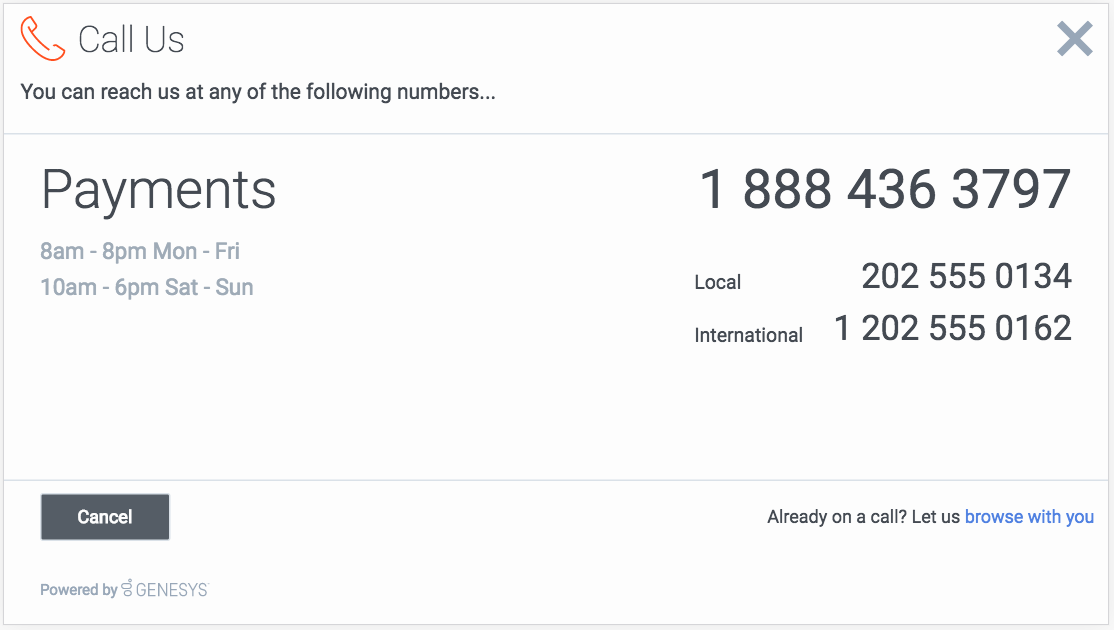Image resolution: width=1114 pixels, height=630 pixels.
Task: Click the toll-free number 1 888 436 3797
Action: (x=885, y=189)
